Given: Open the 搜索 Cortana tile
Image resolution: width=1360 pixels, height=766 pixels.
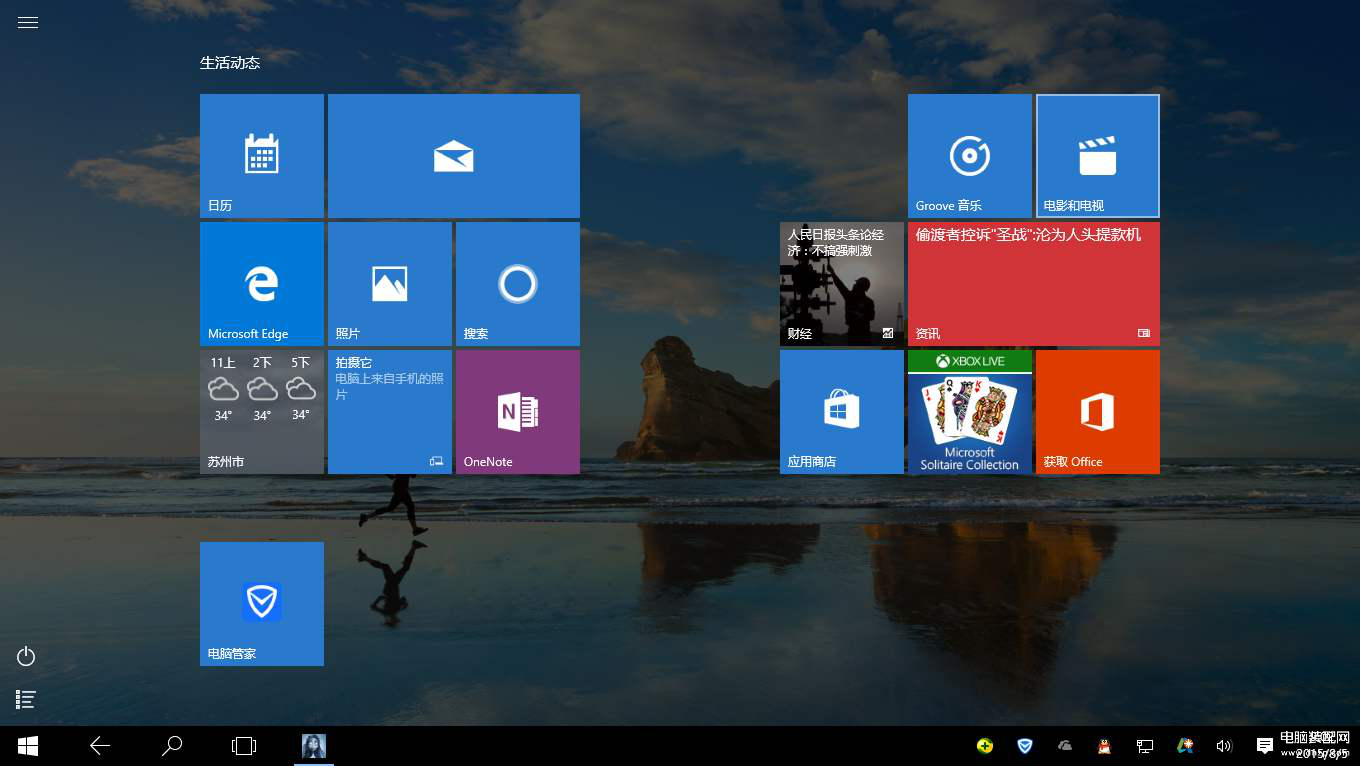Looking at the screenshot, I should tap(518, 284).
